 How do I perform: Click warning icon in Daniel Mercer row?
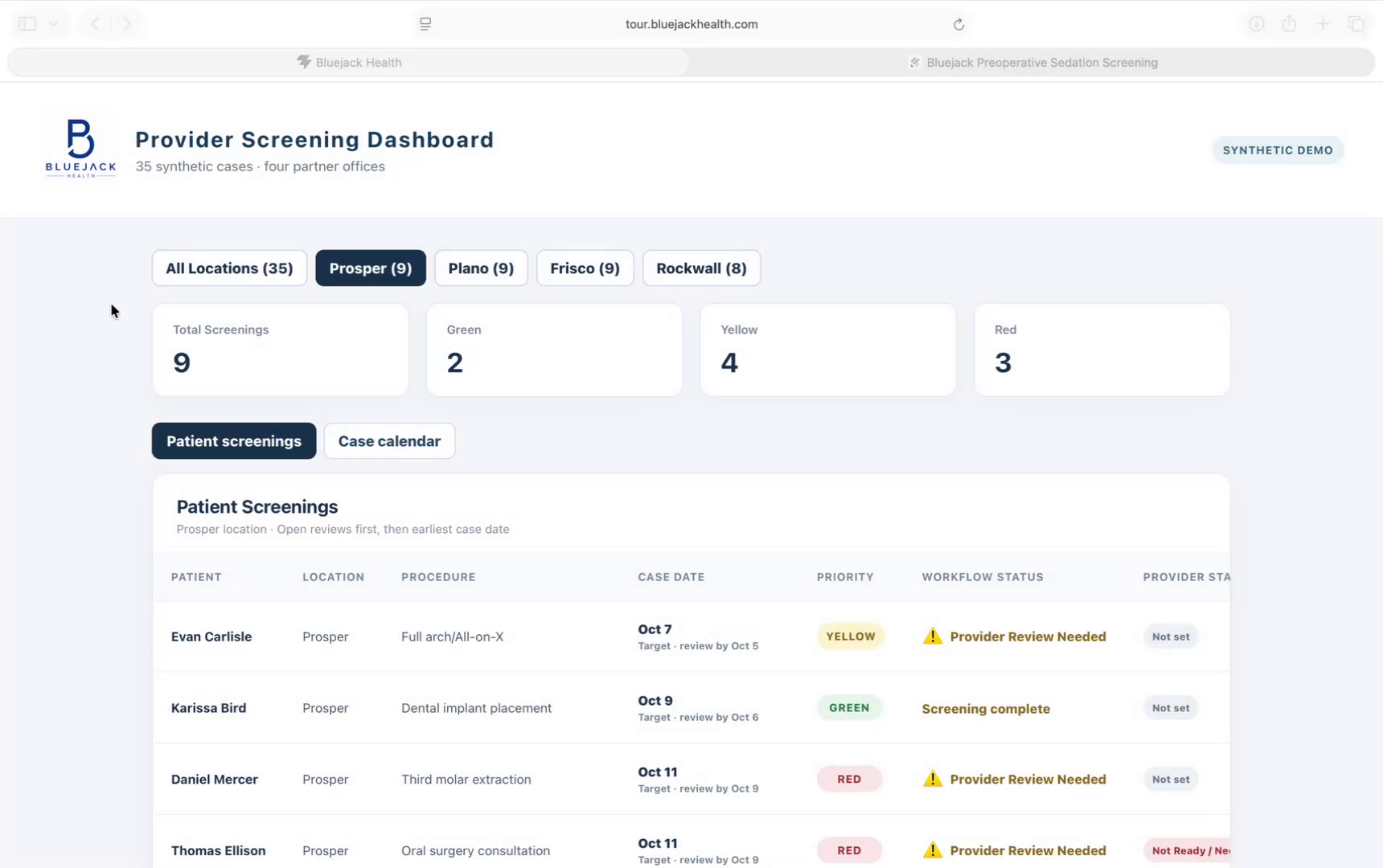(x=933, y=780)
